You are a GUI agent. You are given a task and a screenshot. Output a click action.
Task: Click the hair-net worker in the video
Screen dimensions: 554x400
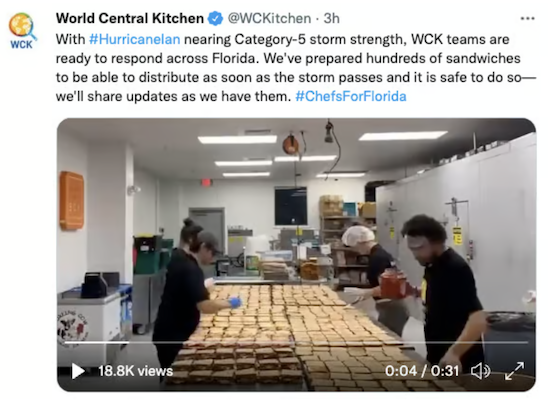tap(367, 261)
